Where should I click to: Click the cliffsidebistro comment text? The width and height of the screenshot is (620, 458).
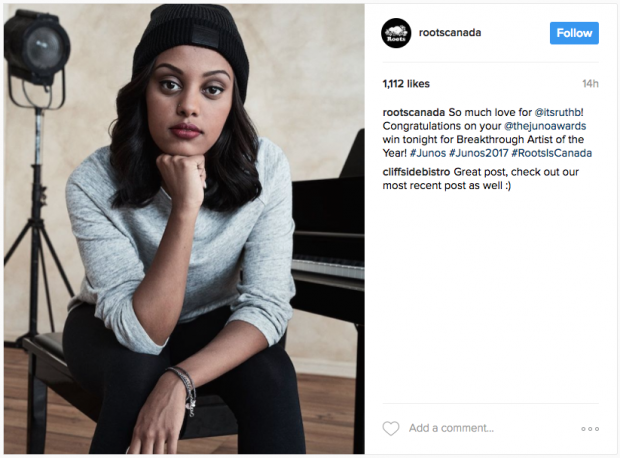481,179
